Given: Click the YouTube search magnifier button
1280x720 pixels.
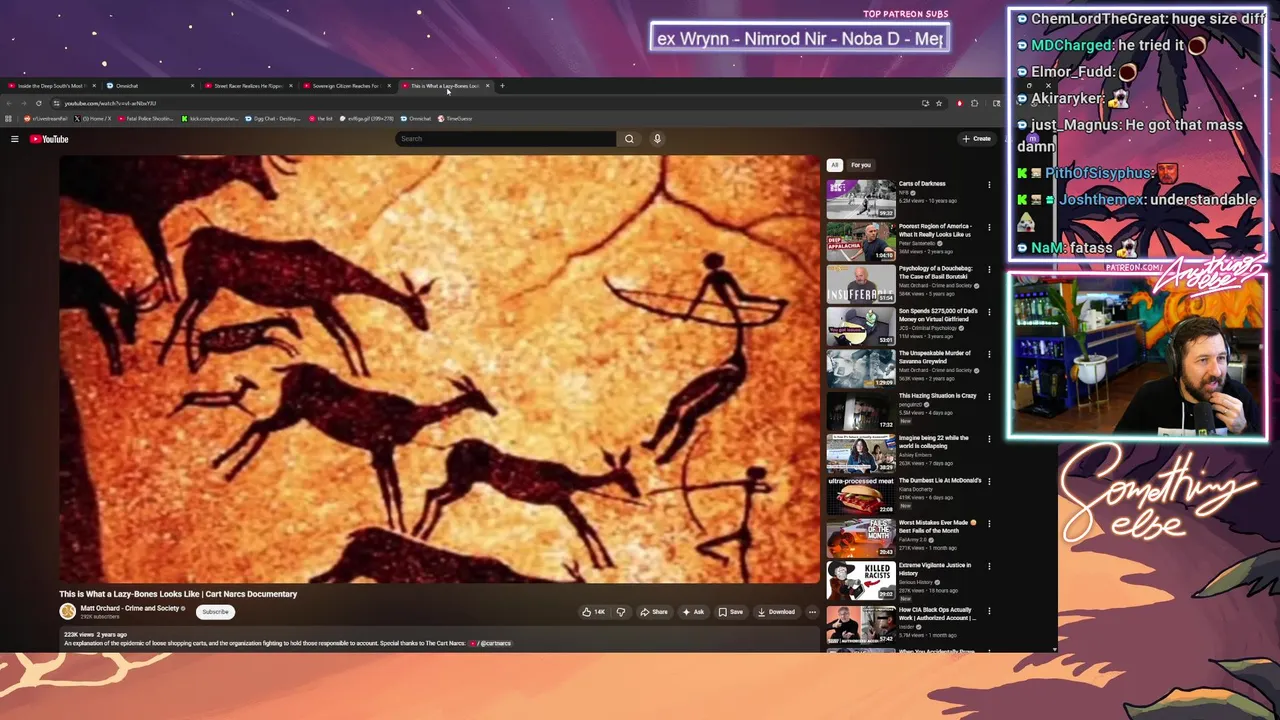Looking at the screenshot, I should click(x=629, y=139).
